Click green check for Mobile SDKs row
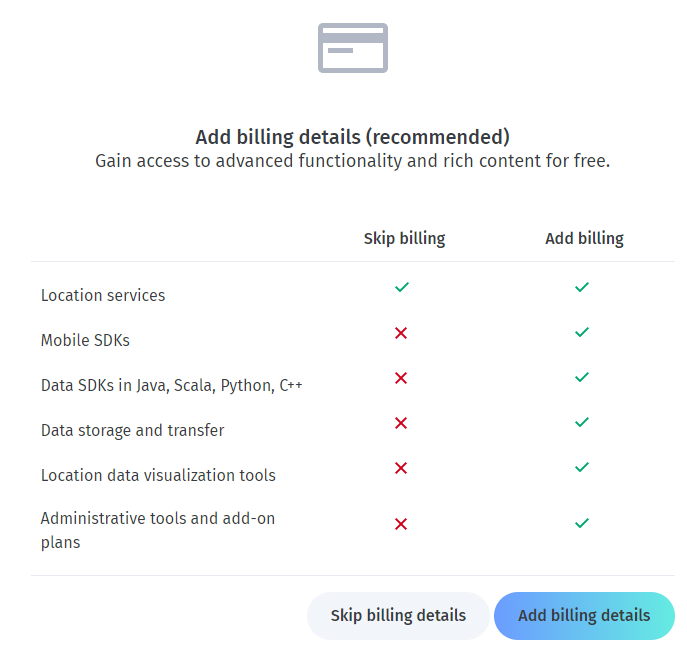Image resolution: width=687 pixels, height=649 pixels. click(582, 333)
